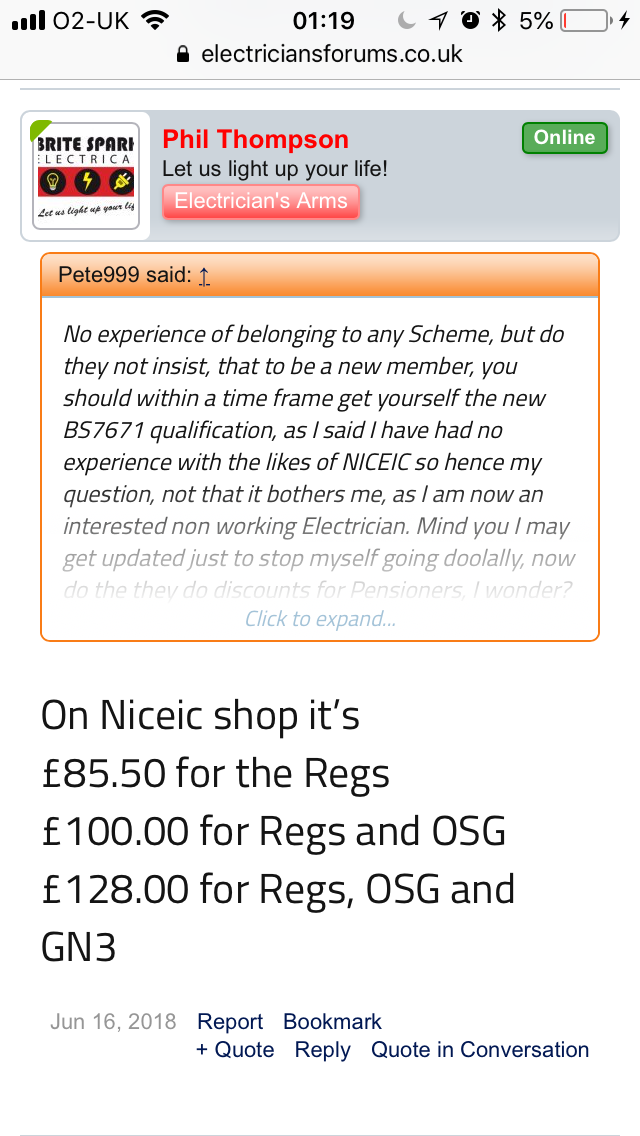Report this post
This screenshot has height=1136, width=640.
coord(230,1022)
